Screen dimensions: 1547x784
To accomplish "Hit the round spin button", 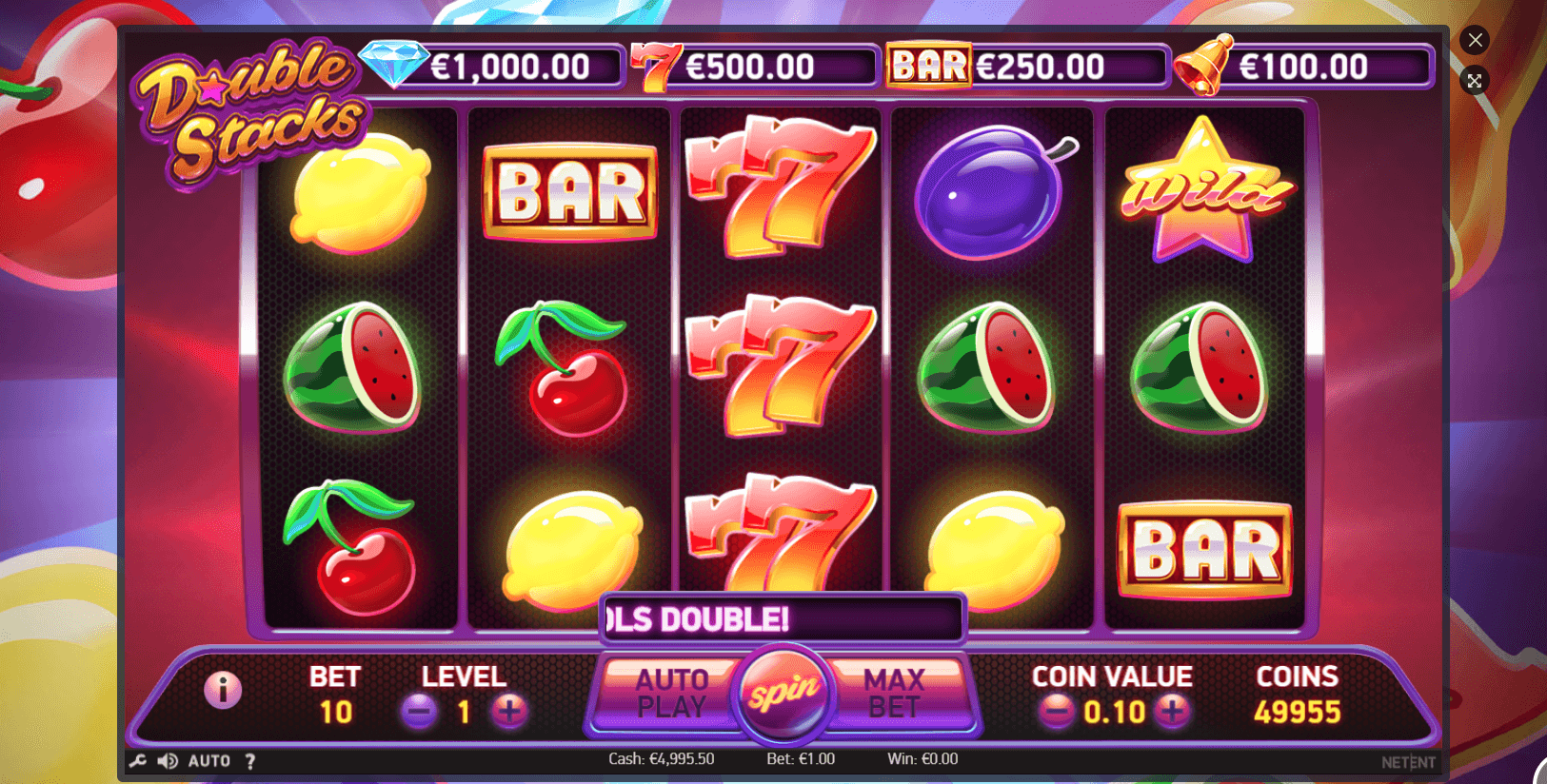I will (x=783, y=694).
